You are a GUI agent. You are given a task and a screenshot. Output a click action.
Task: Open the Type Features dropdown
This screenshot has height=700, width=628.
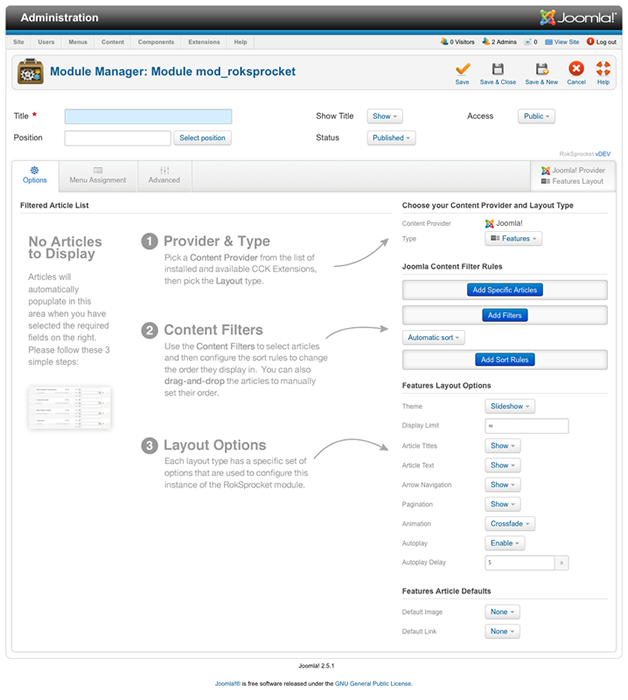pos(513,239)
